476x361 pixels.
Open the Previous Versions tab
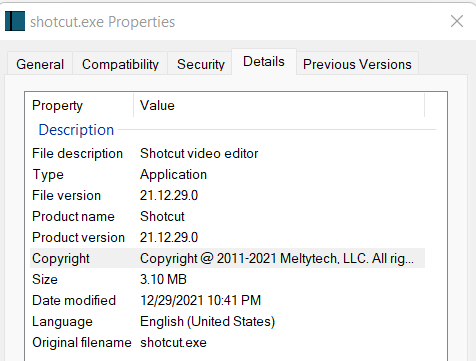point(357,64)
